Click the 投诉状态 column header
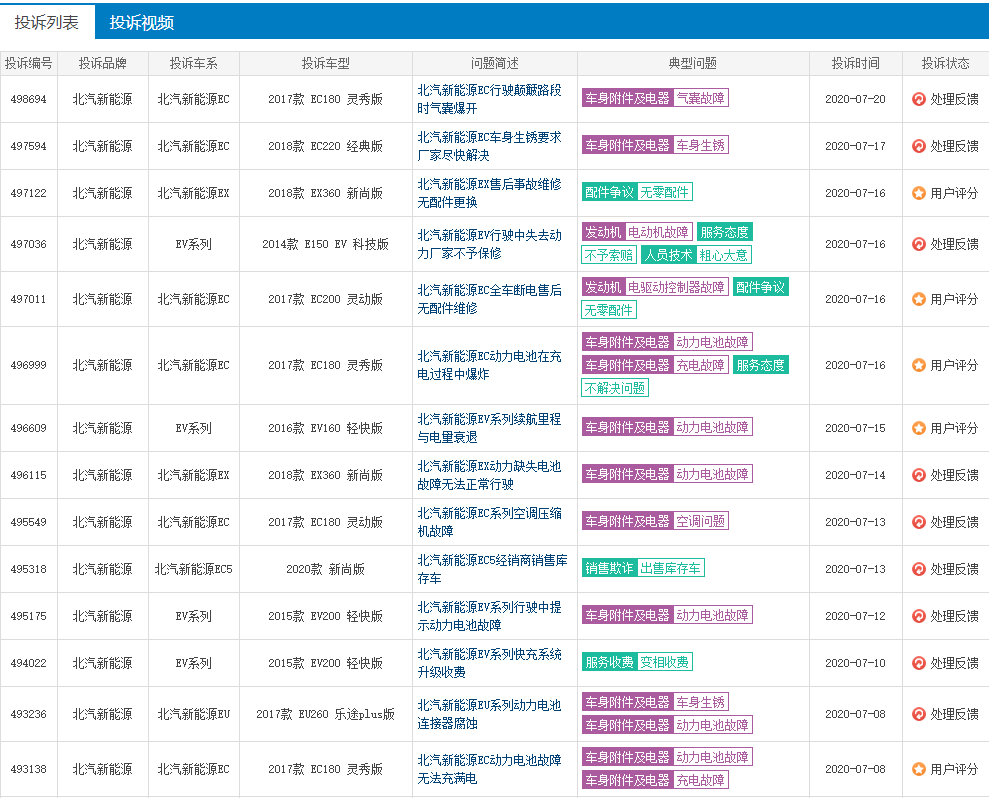The height and width of the screenshot is (798, 989). tap(945, 63)
